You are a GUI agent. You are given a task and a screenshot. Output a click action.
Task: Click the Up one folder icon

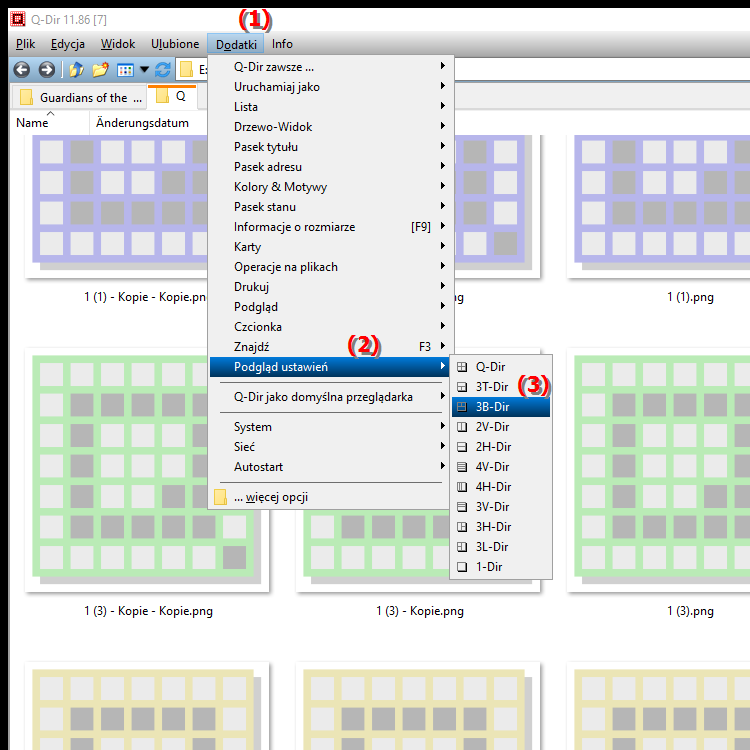pos(77,70)
